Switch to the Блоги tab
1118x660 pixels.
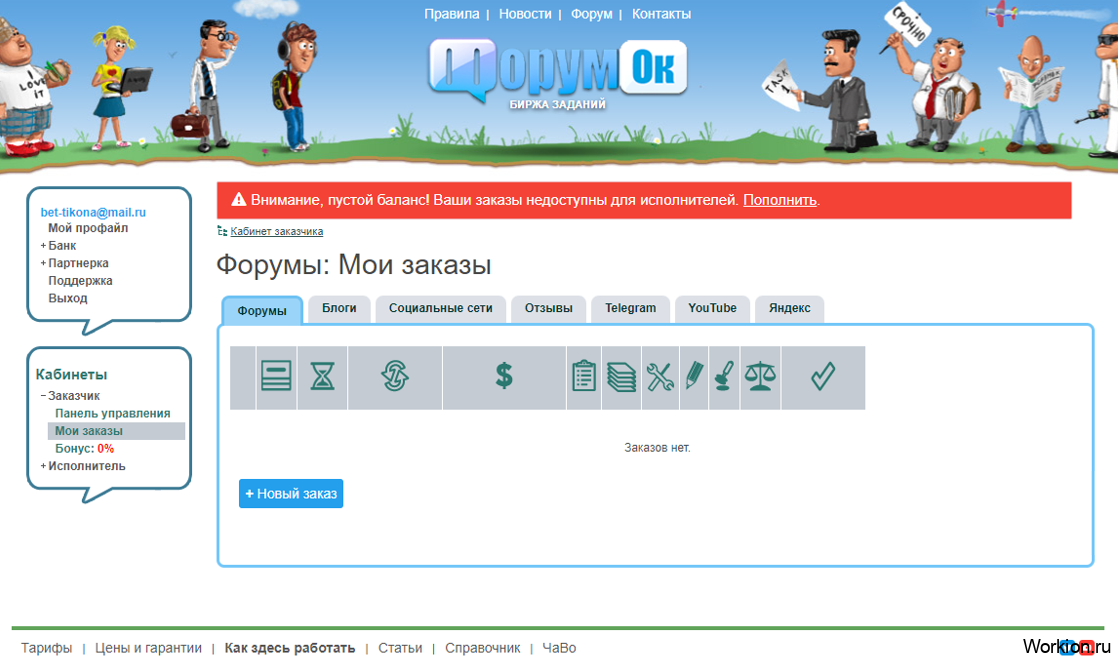[x=339, y=308]
